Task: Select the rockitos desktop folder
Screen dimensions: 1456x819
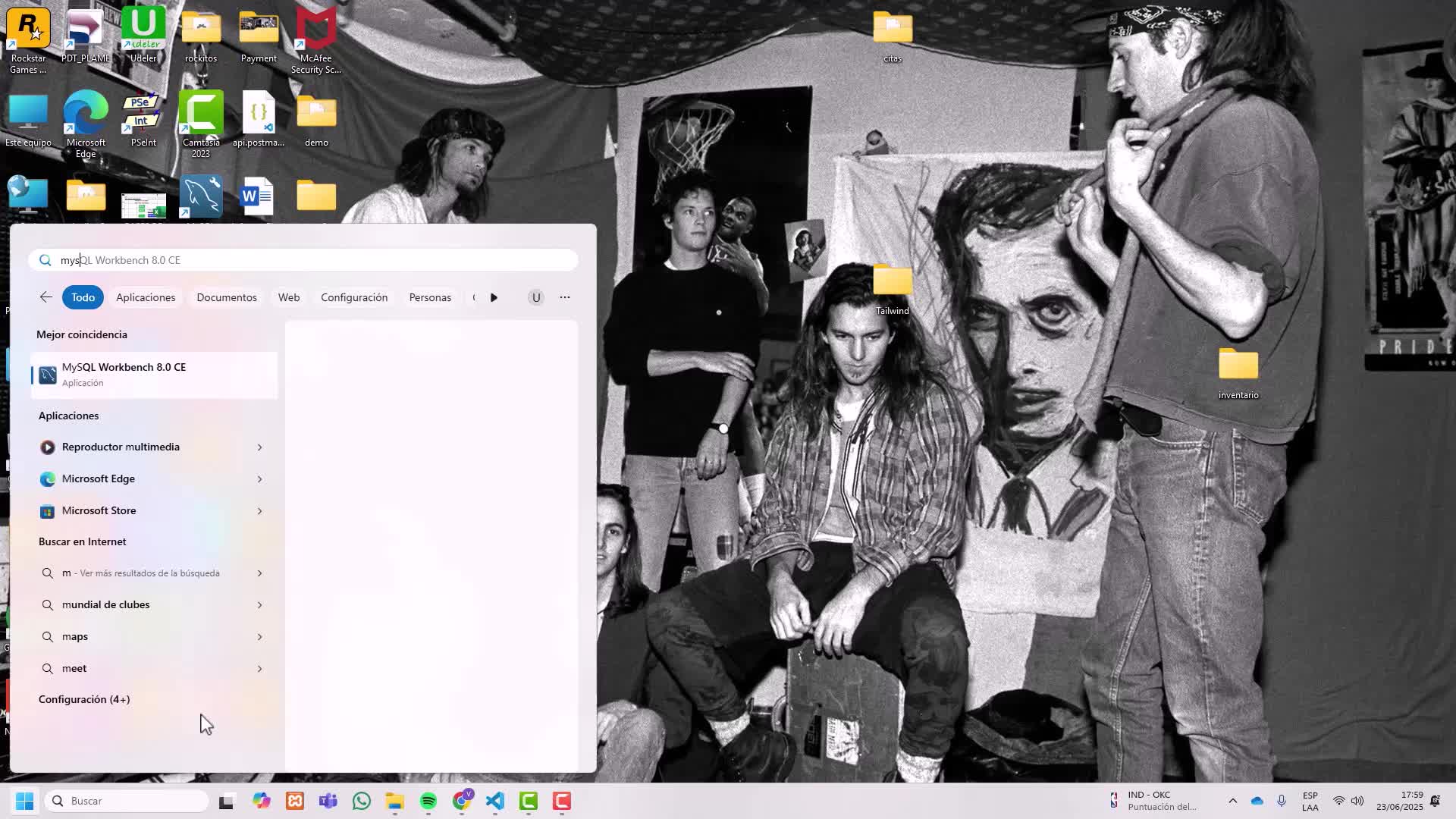Action: click(x=201, y=36)
